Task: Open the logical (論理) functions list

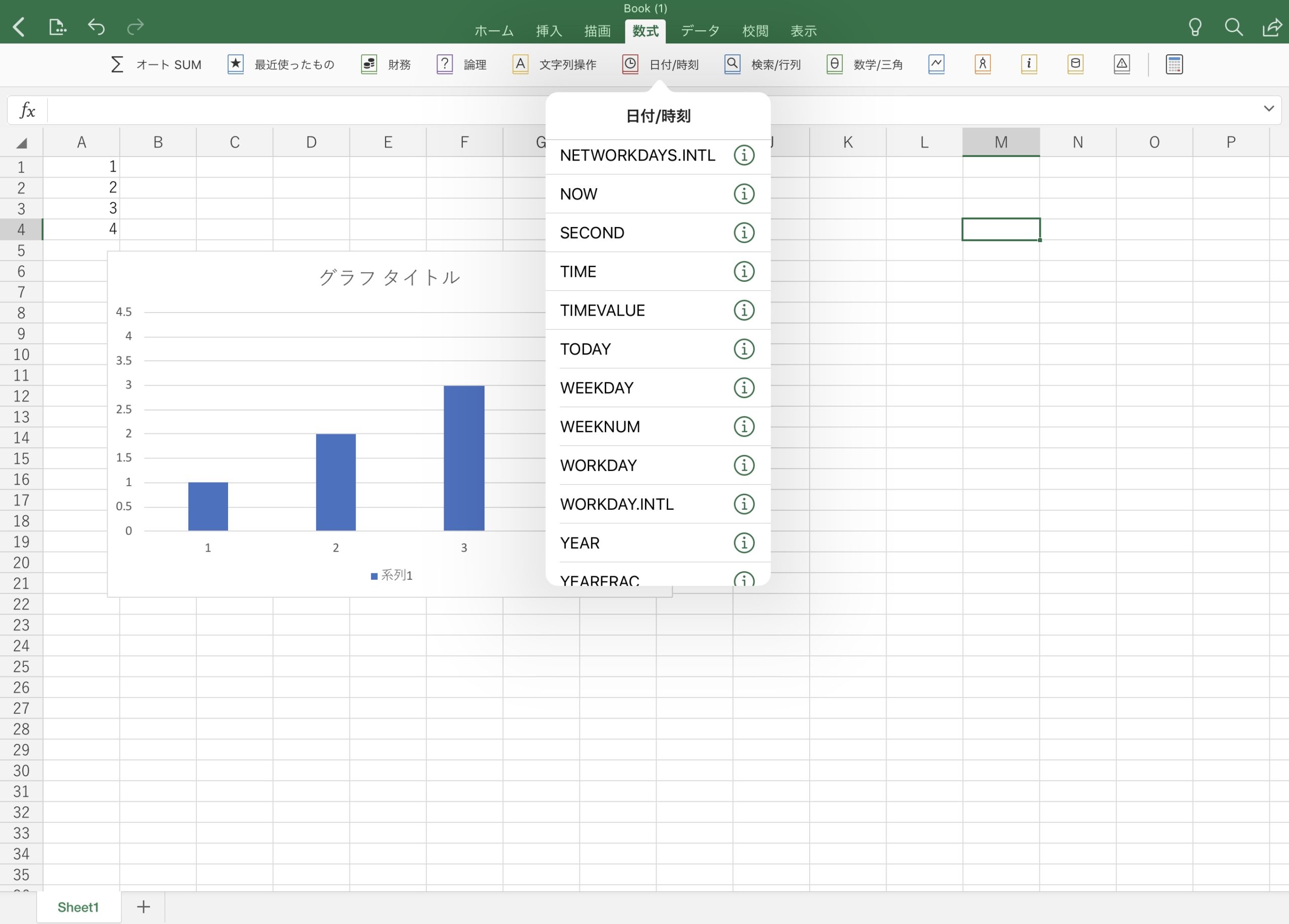Action: click(462, 64)
